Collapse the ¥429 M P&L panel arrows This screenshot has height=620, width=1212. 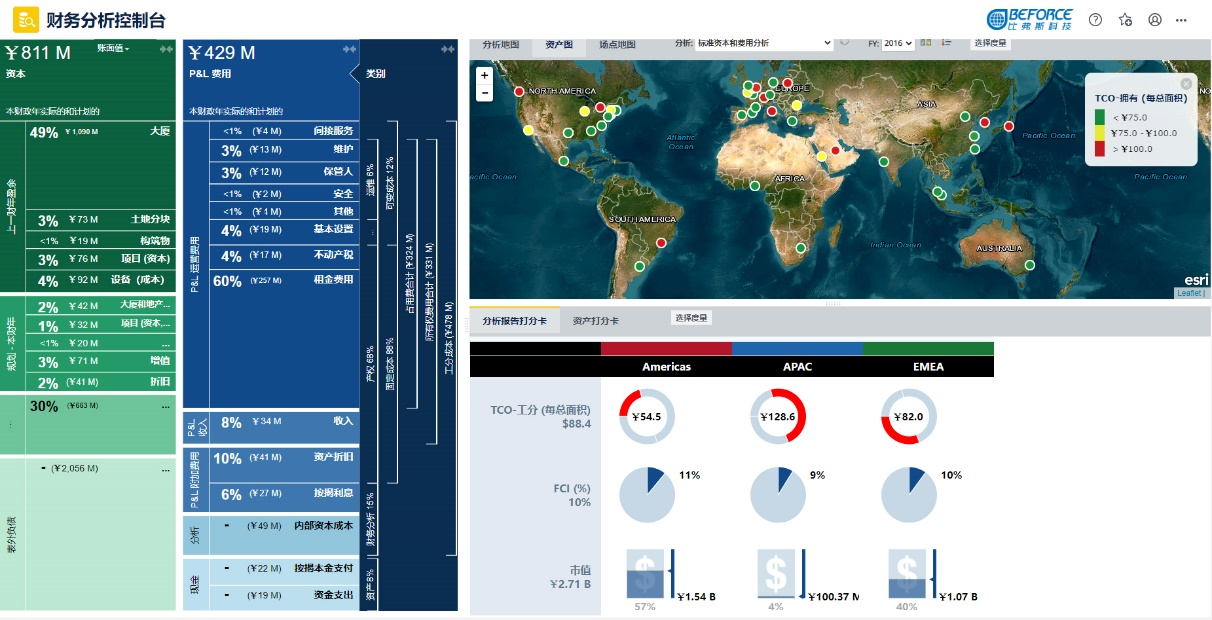click(349, 49)
